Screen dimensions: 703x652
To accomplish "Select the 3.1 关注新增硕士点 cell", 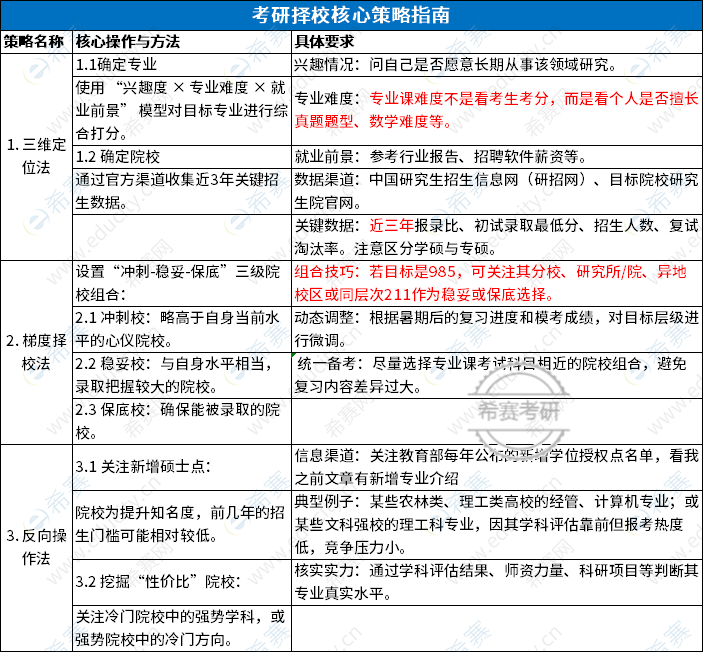I will 144,466.
